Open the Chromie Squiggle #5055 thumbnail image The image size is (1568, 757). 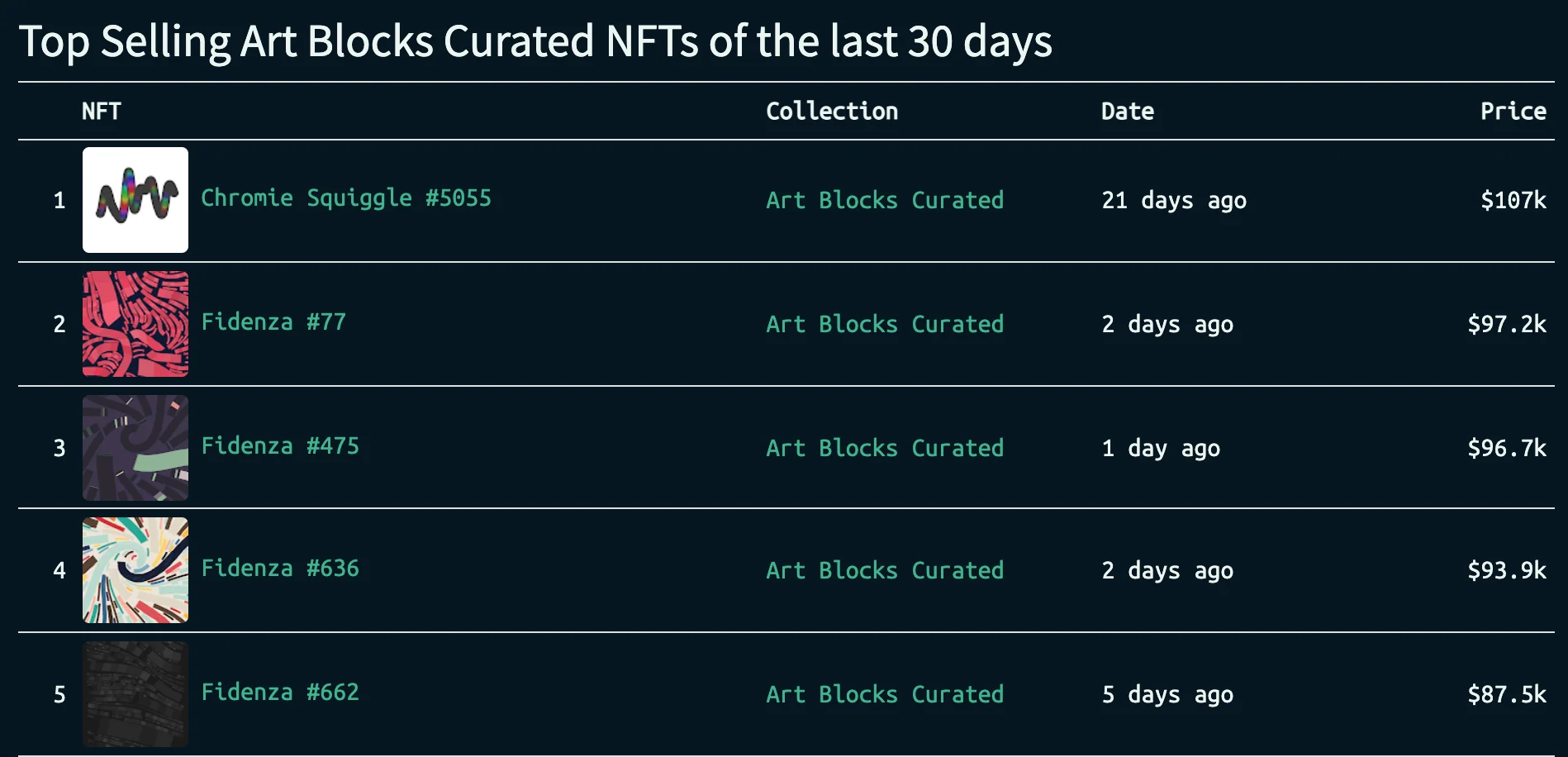click(135, 200)
